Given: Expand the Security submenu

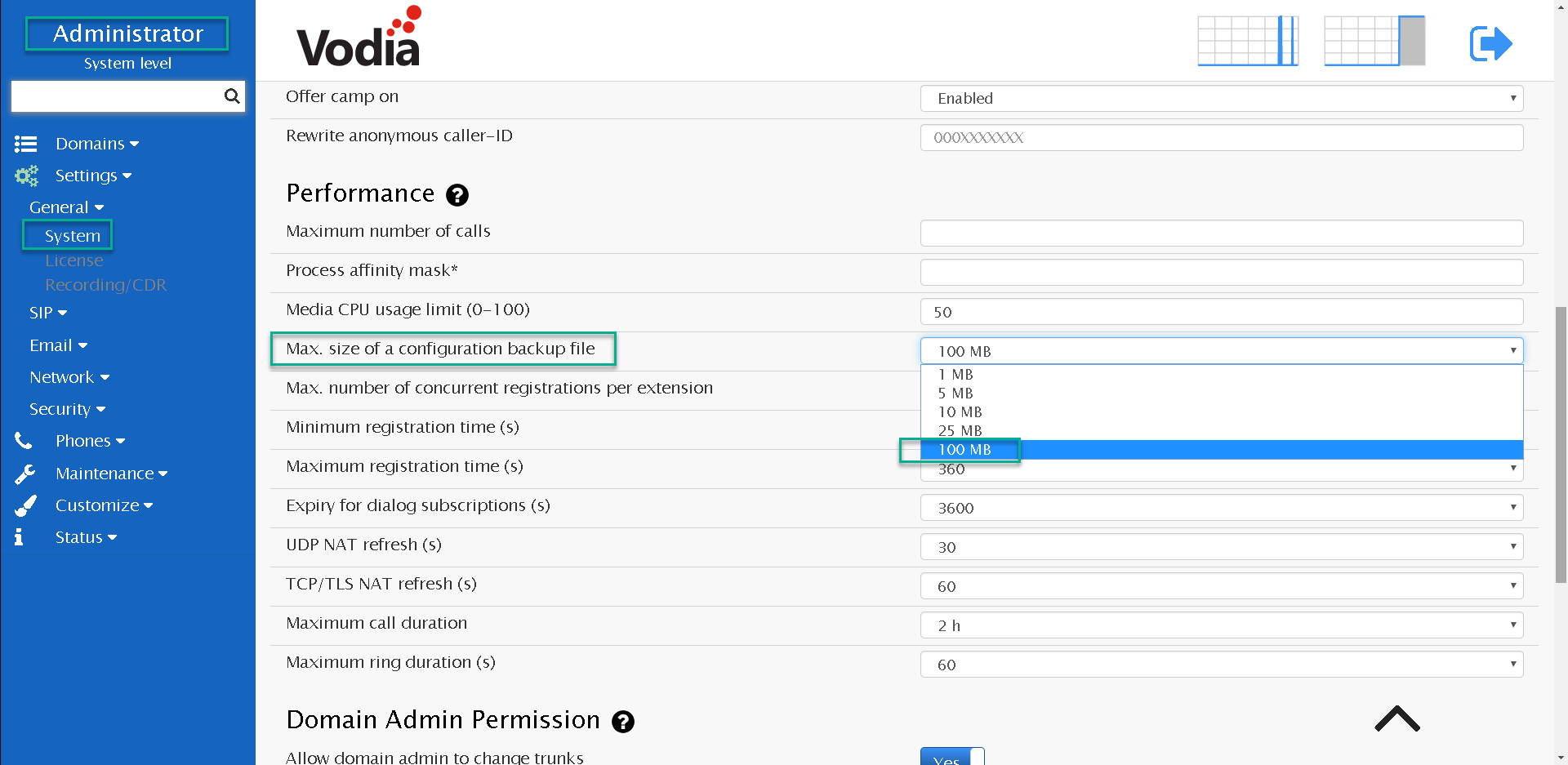Looking at the screenshot, I should (x=68, y=409).
